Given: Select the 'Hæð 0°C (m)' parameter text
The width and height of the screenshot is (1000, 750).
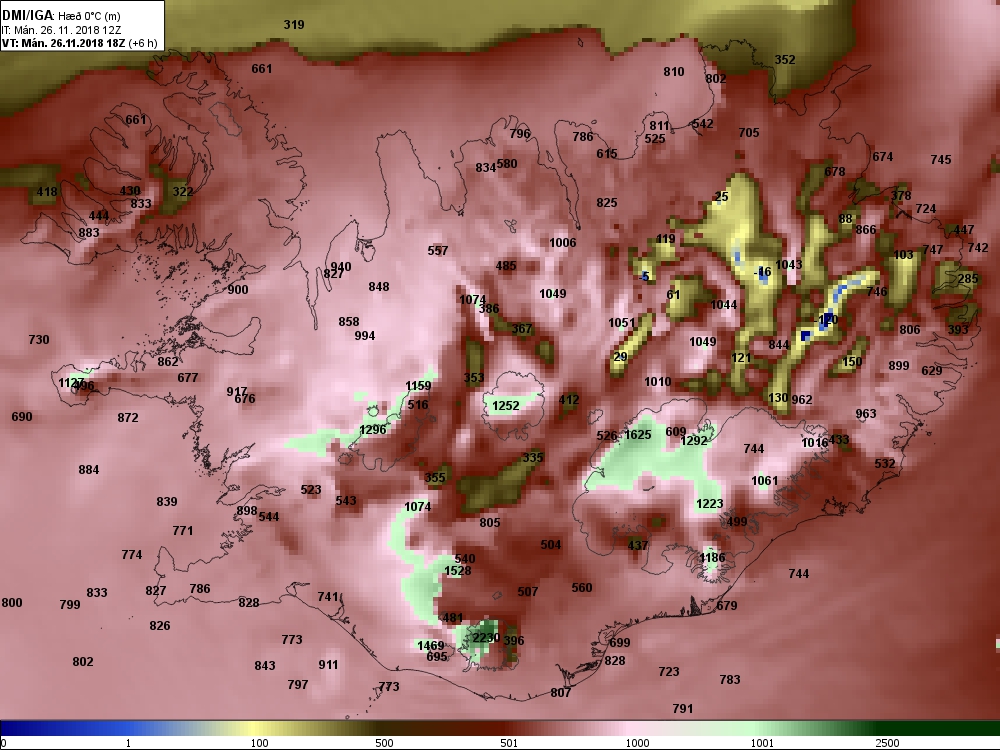Looking at the screenshot, I should click(x=89, y=16).
